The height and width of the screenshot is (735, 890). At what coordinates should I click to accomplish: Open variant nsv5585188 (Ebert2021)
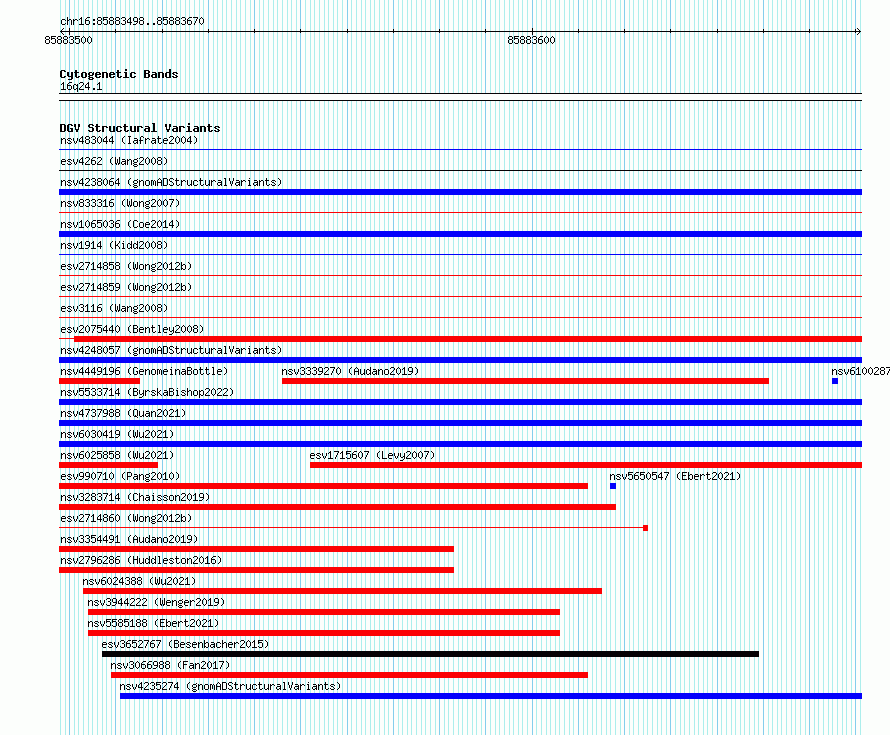pos(153,623)
